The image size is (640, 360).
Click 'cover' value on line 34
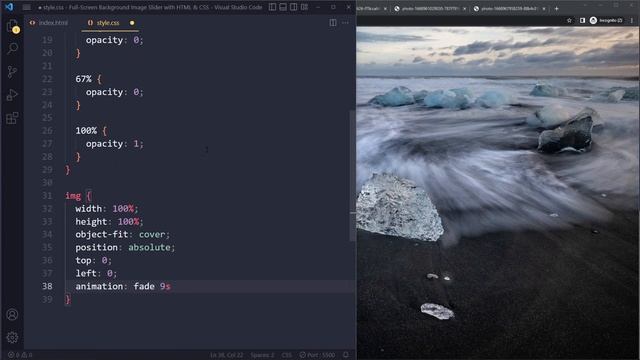[x=152, y=234]
